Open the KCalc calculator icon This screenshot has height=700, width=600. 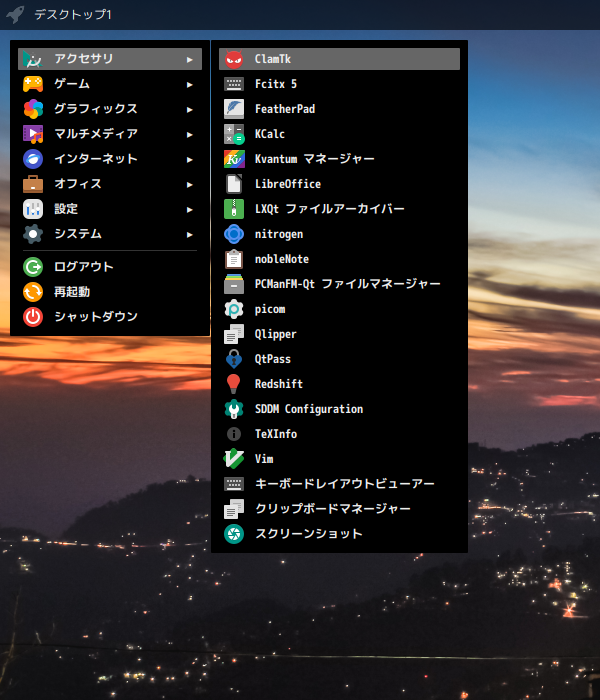234,134
